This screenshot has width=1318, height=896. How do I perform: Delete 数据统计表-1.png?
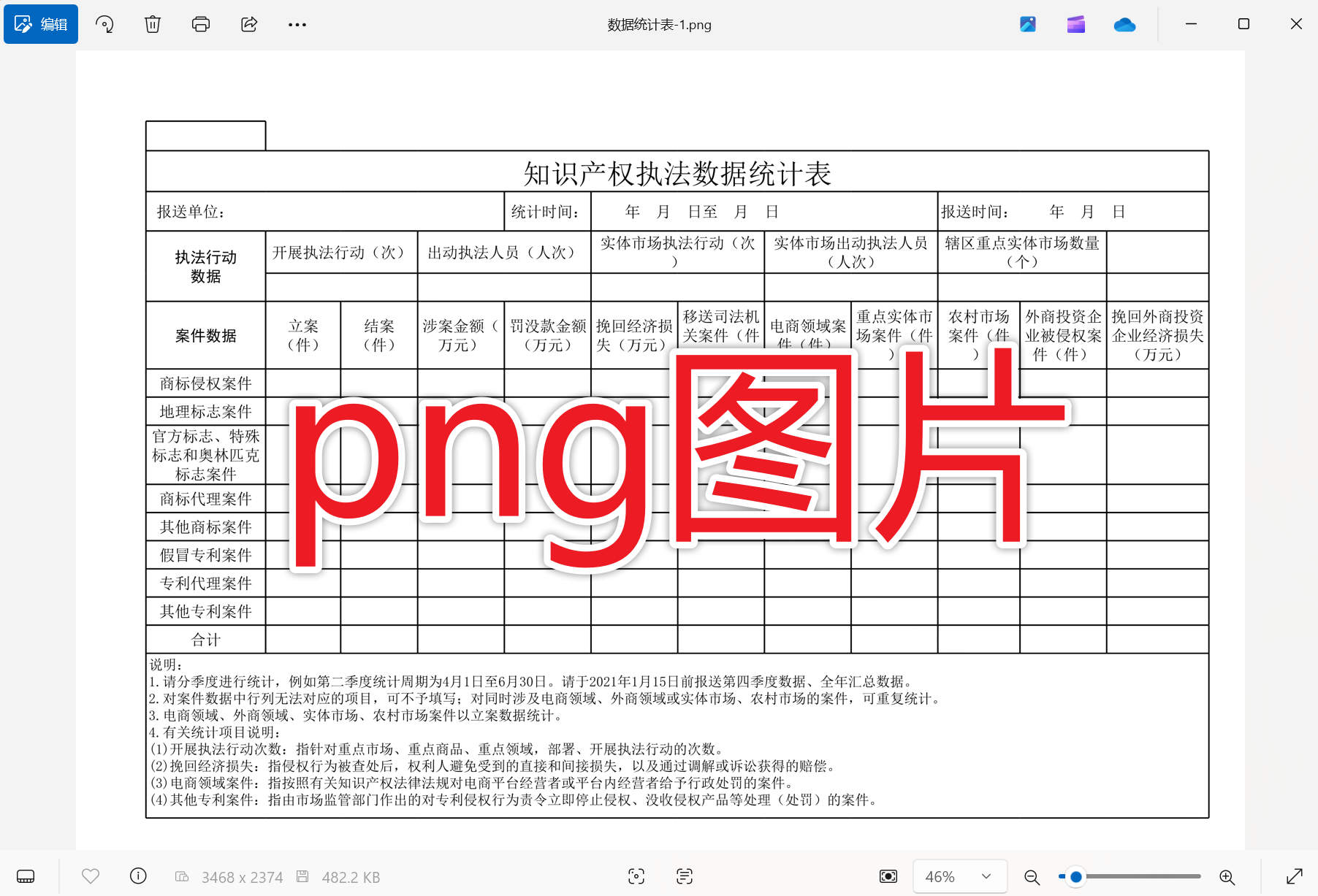pos(153,24)
